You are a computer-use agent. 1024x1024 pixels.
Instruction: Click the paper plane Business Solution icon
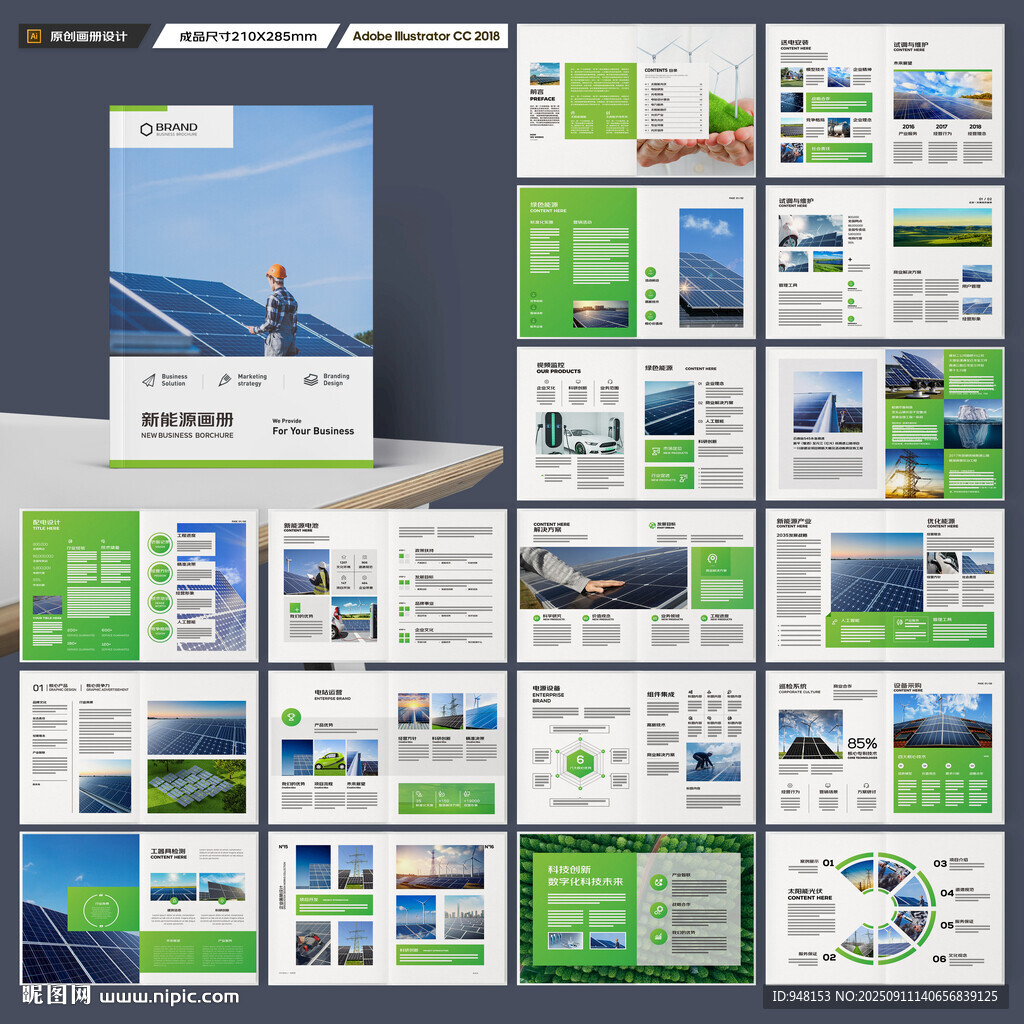(149, 380)
